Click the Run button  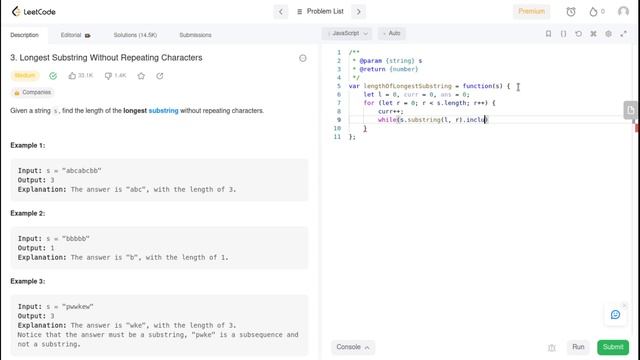pos(578,347)
